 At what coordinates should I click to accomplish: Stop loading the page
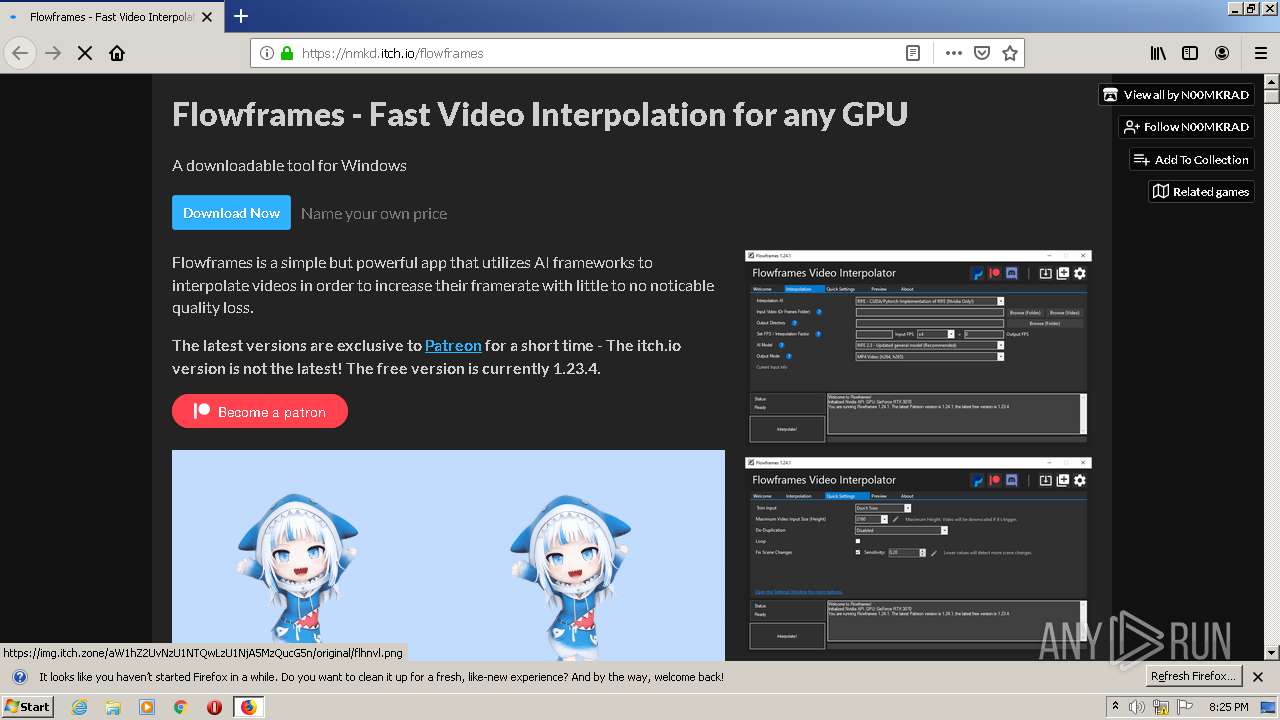(x=85, y=53)
